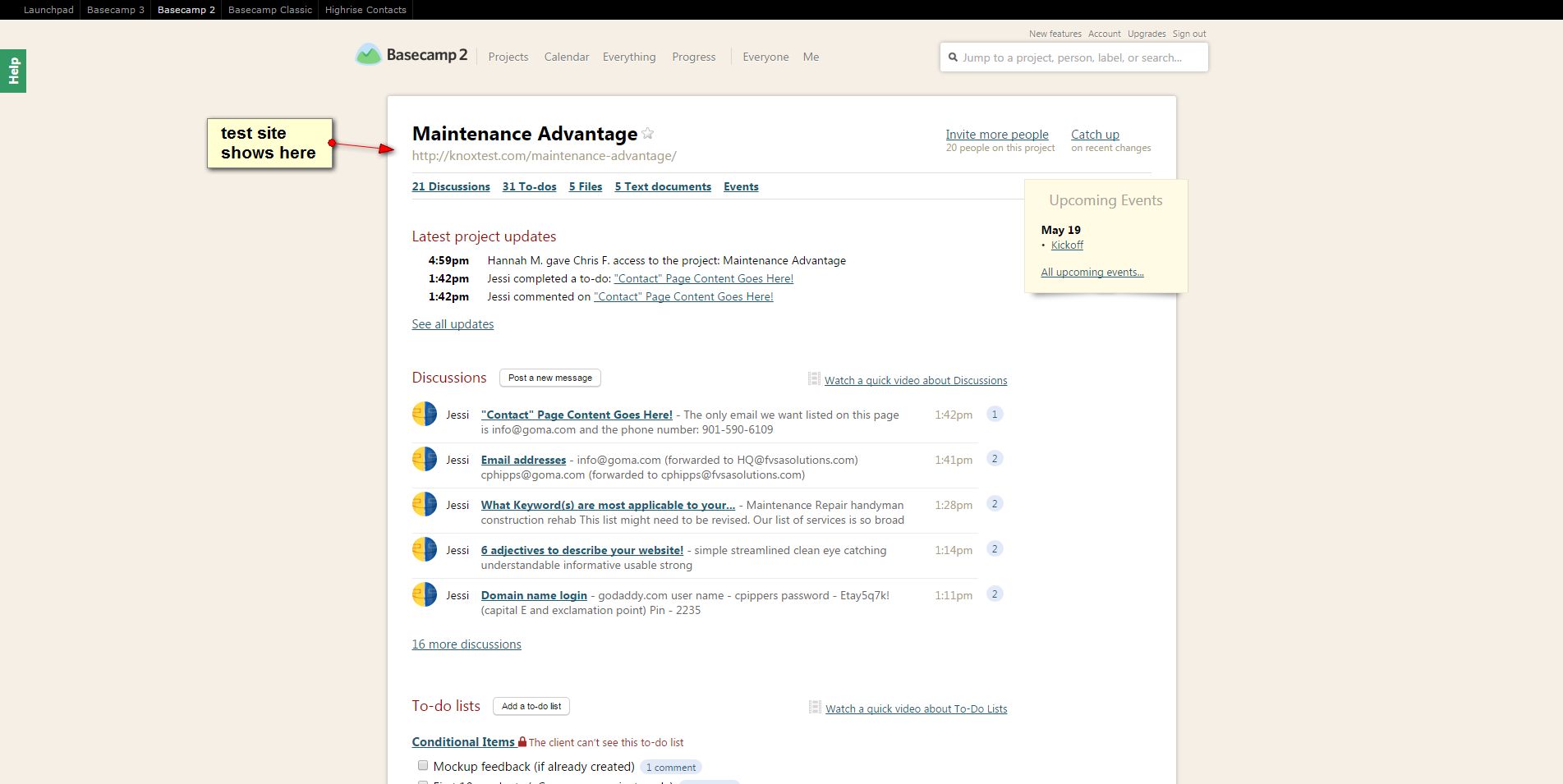Screen dimensions: 1563x784
Task: Open the Conditional Items to-do list
Action: point(463,741)
